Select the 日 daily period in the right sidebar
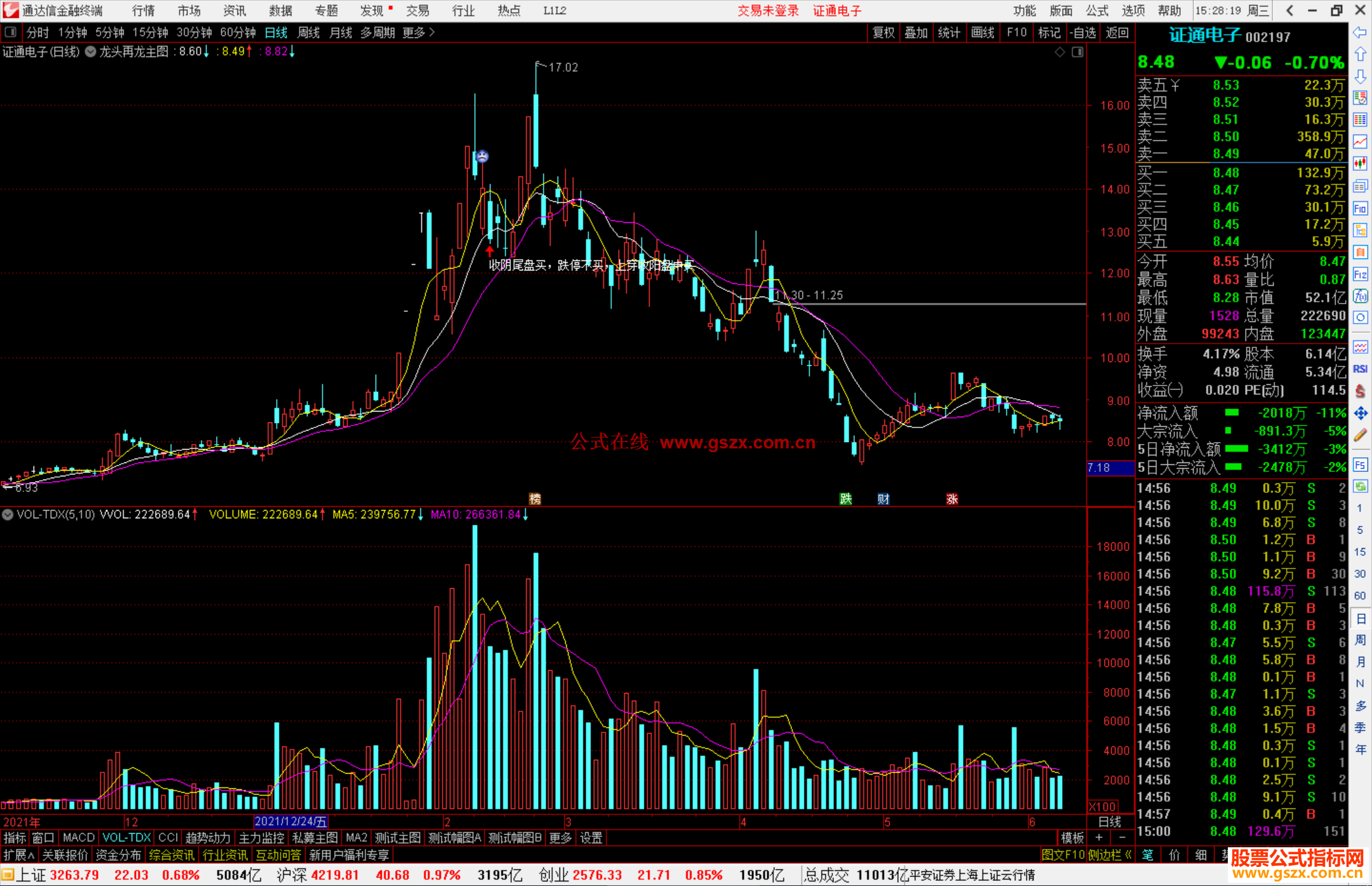 (x=1360, y=618)
